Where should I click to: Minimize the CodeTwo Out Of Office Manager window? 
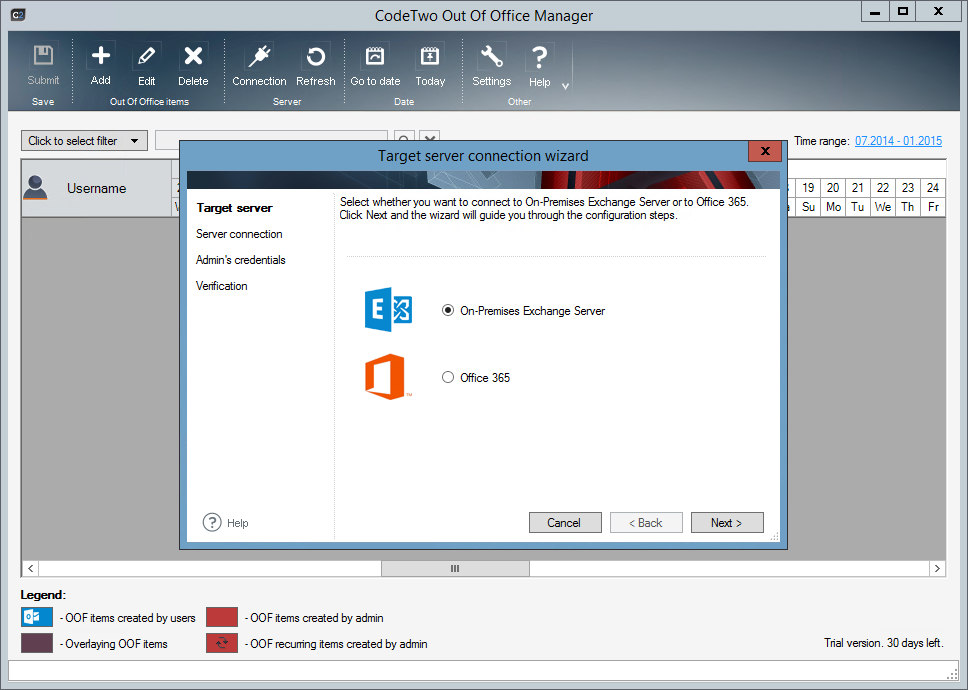click(875, 12)
